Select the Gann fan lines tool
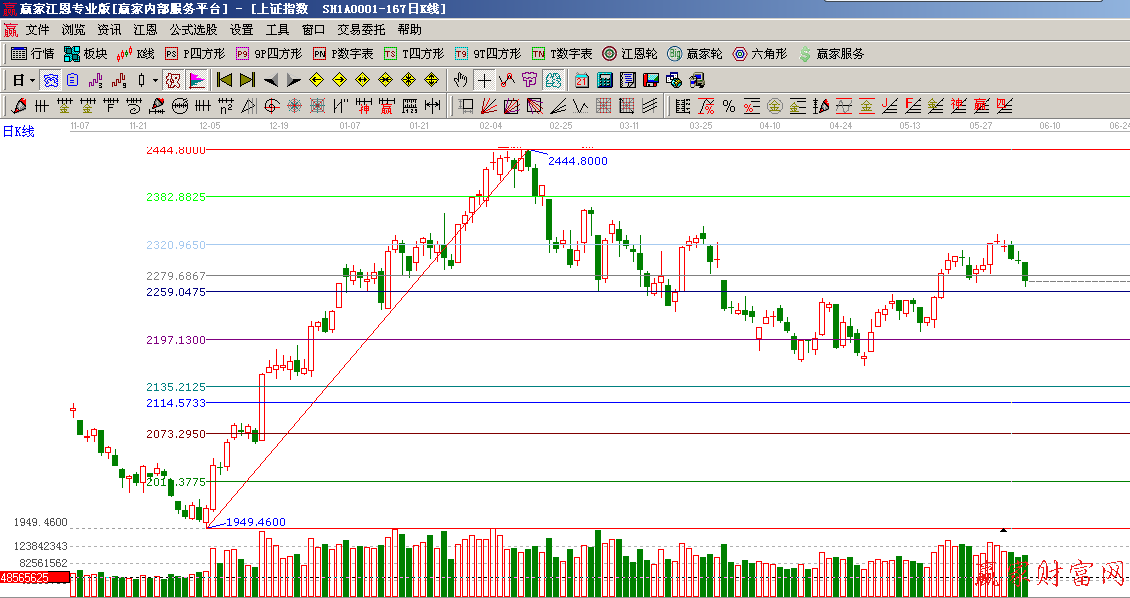 coord(489,106)
